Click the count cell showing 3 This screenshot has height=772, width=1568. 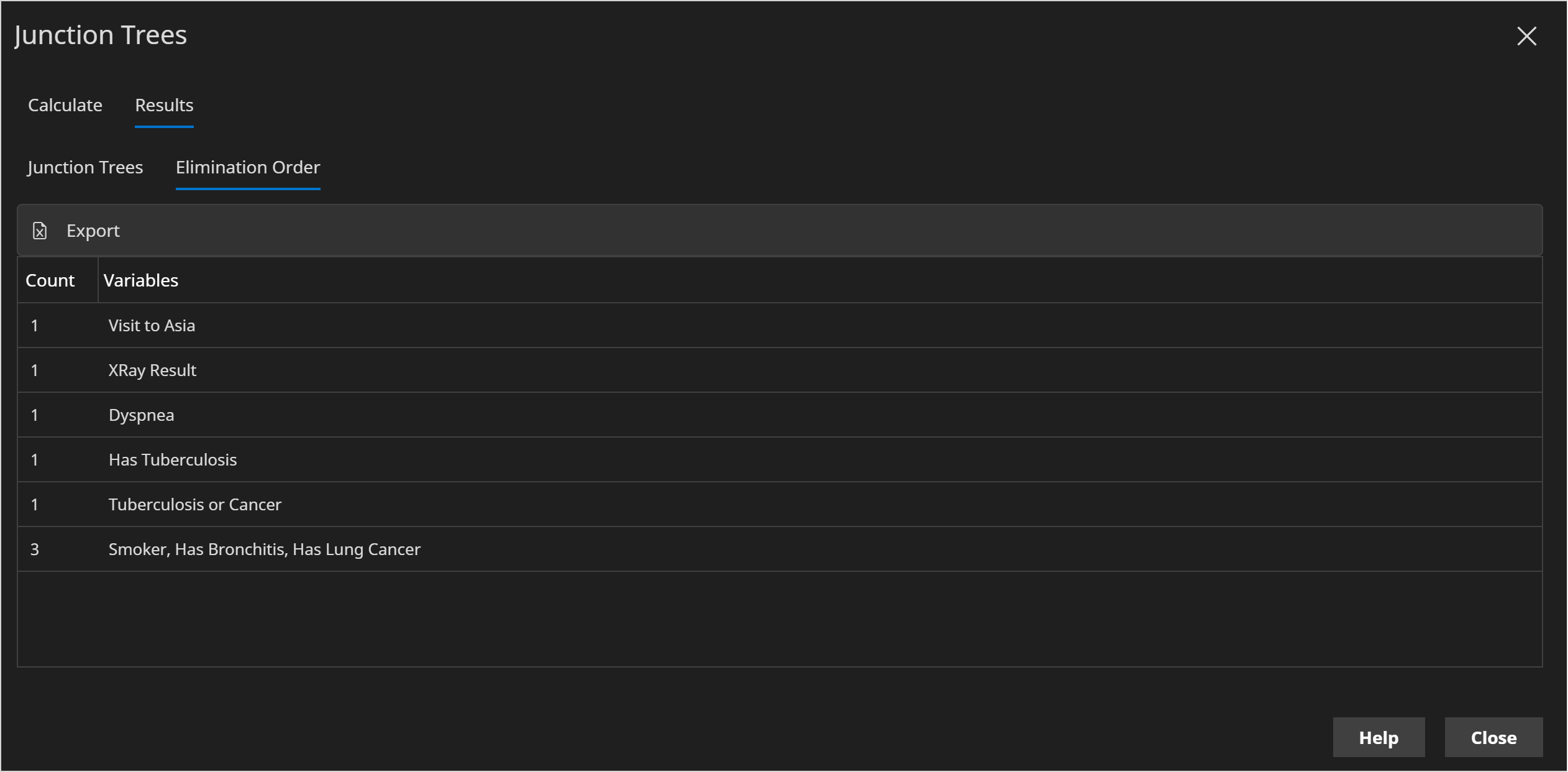tap(35, 549)
